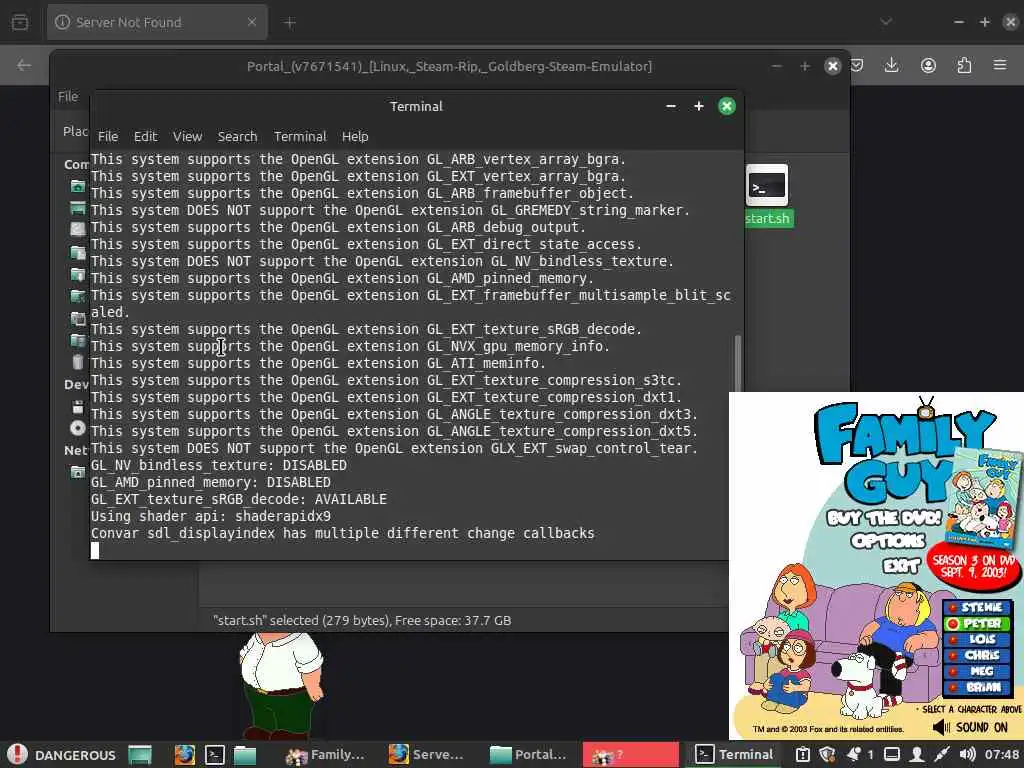Click the home folder icon in file manager sidebar
The height and width of the screenshot is (768, 1024).
pos(78,186)
